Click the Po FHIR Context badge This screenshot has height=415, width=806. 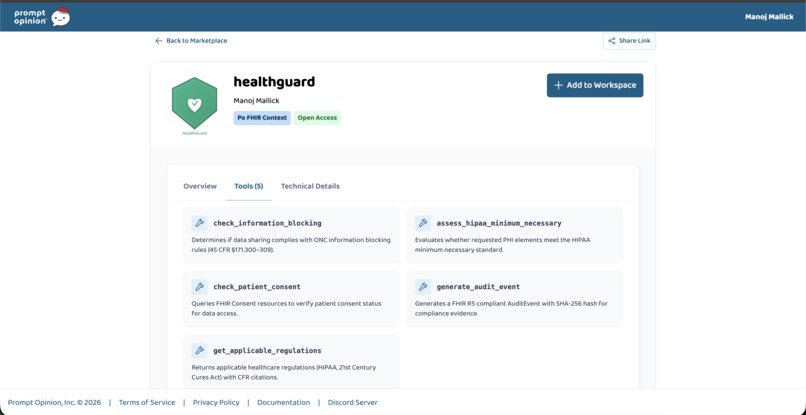262,118
